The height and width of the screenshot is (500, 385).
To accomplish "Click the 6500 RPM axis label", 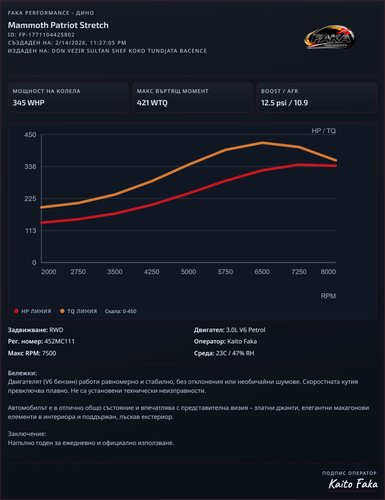I will [262, 272].
